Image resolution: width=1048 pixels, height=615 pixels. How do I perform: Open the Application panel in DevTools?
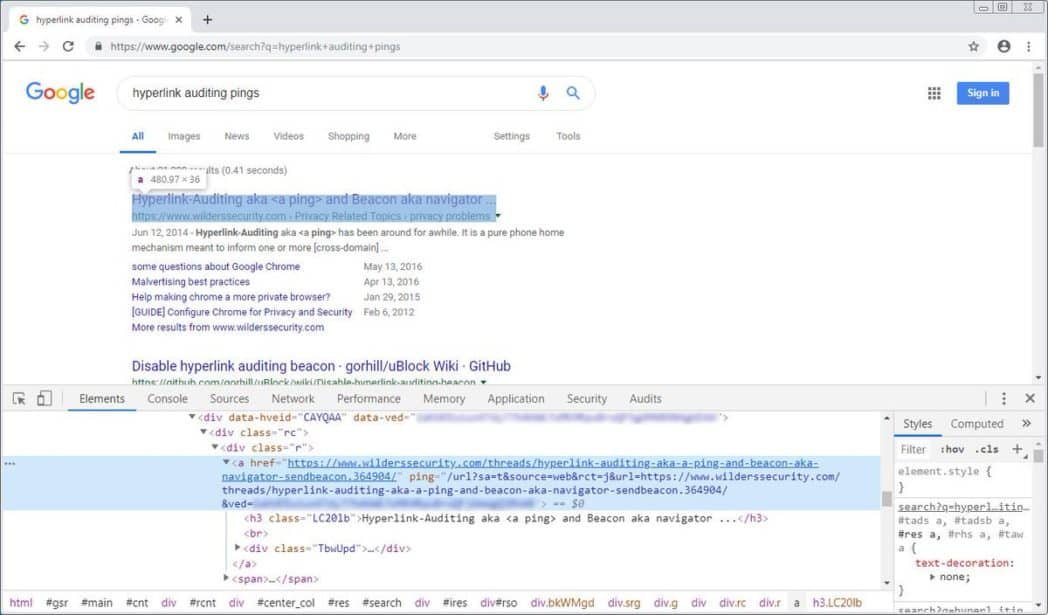515,398
